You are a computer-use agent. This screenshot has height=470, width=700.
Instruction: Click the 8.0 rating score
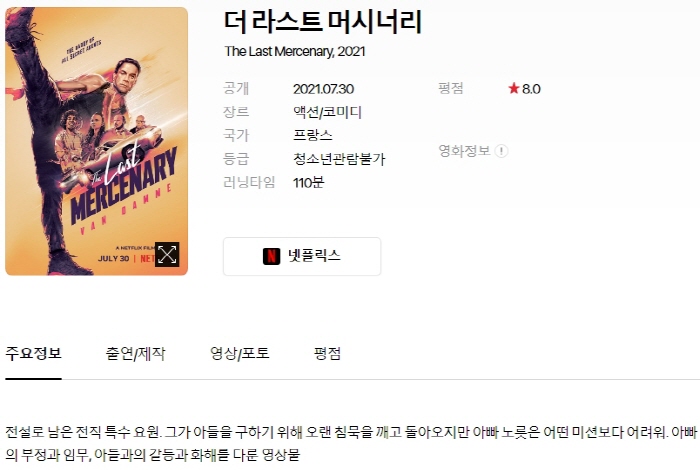click(531, 89)
